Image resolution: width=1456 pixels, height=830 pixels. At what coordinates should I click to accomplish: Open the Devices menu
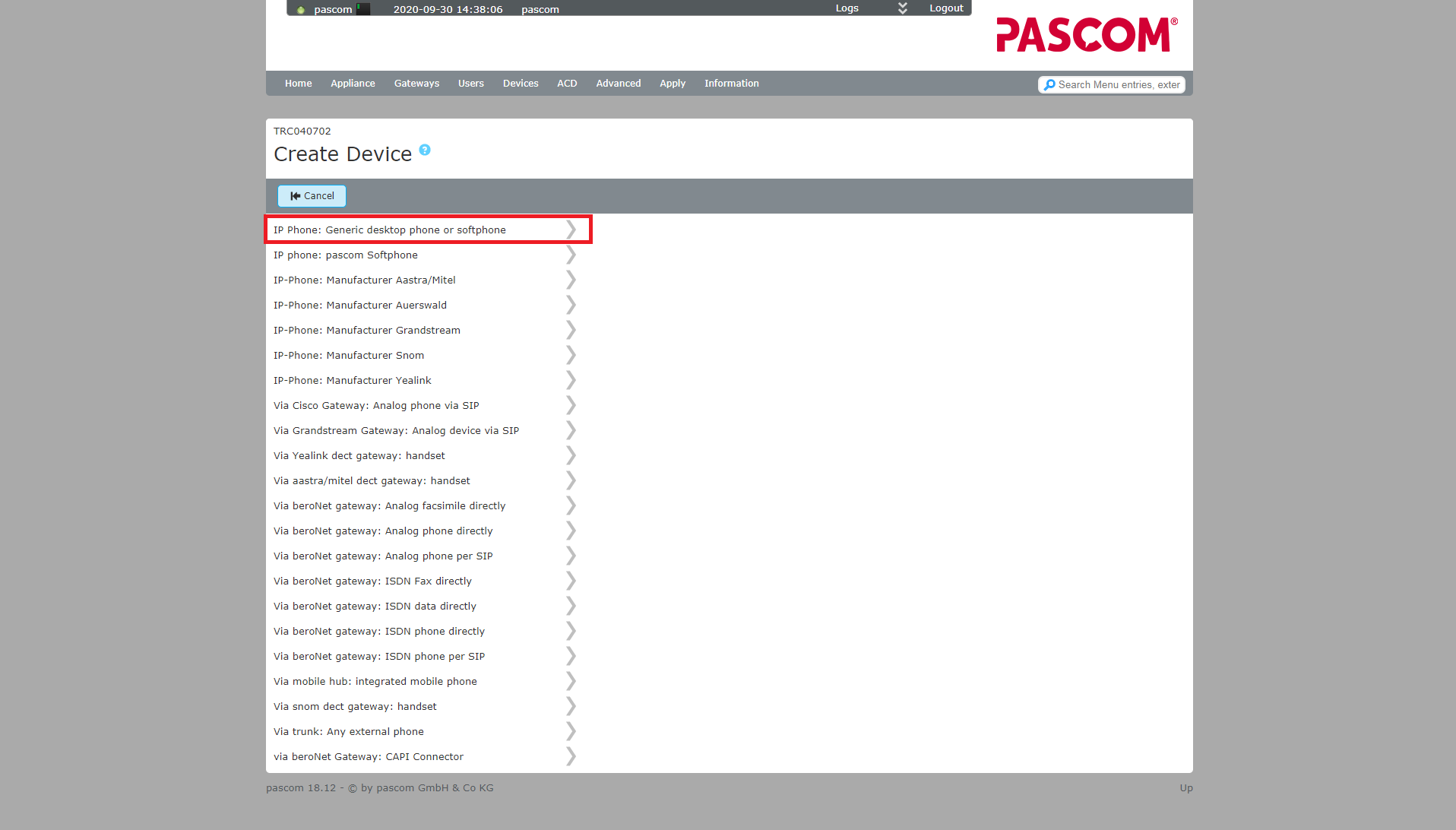pyautogui.click(x=521, y=84)
